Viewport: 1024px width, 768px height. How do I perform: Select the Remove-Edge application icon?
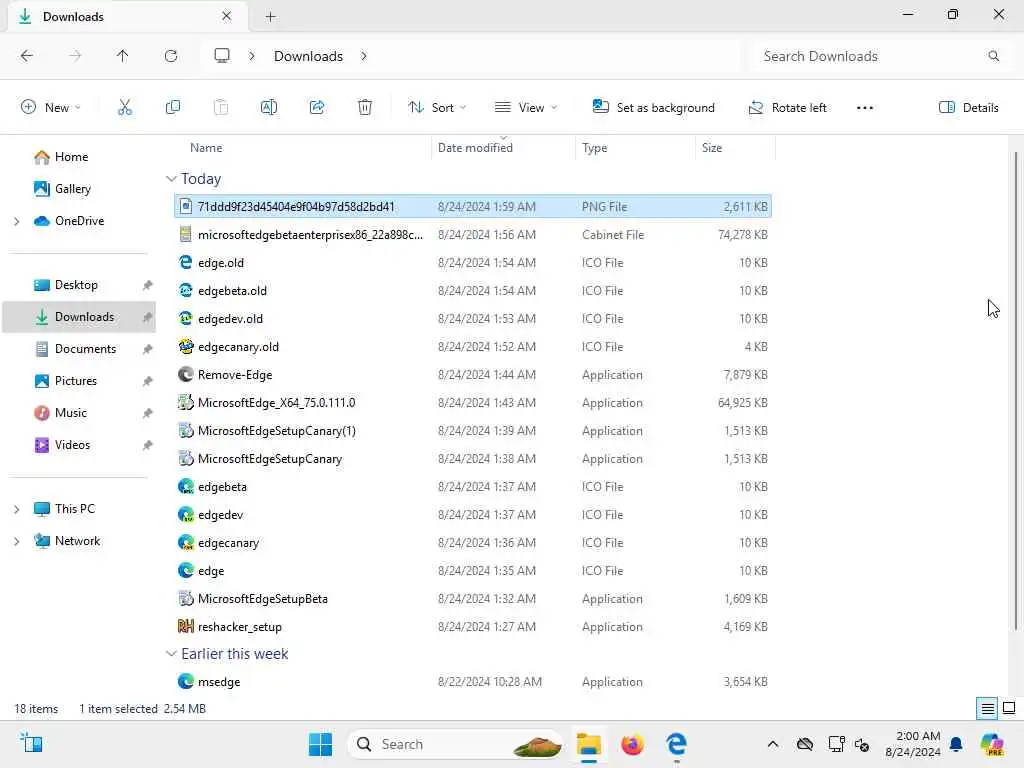[x=185, y=374]
